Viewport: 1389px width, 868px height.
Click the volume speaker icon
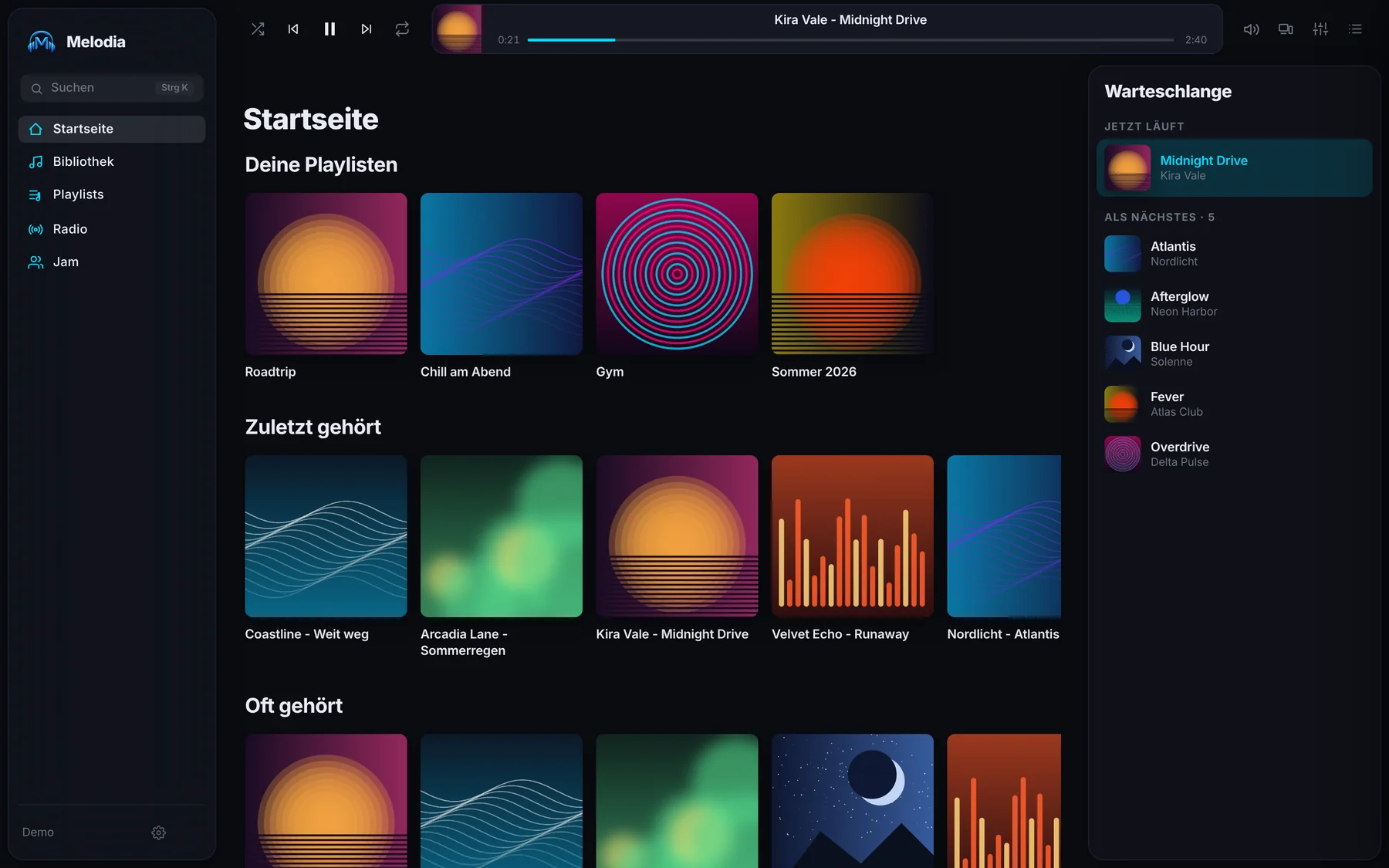point(1251,29)
